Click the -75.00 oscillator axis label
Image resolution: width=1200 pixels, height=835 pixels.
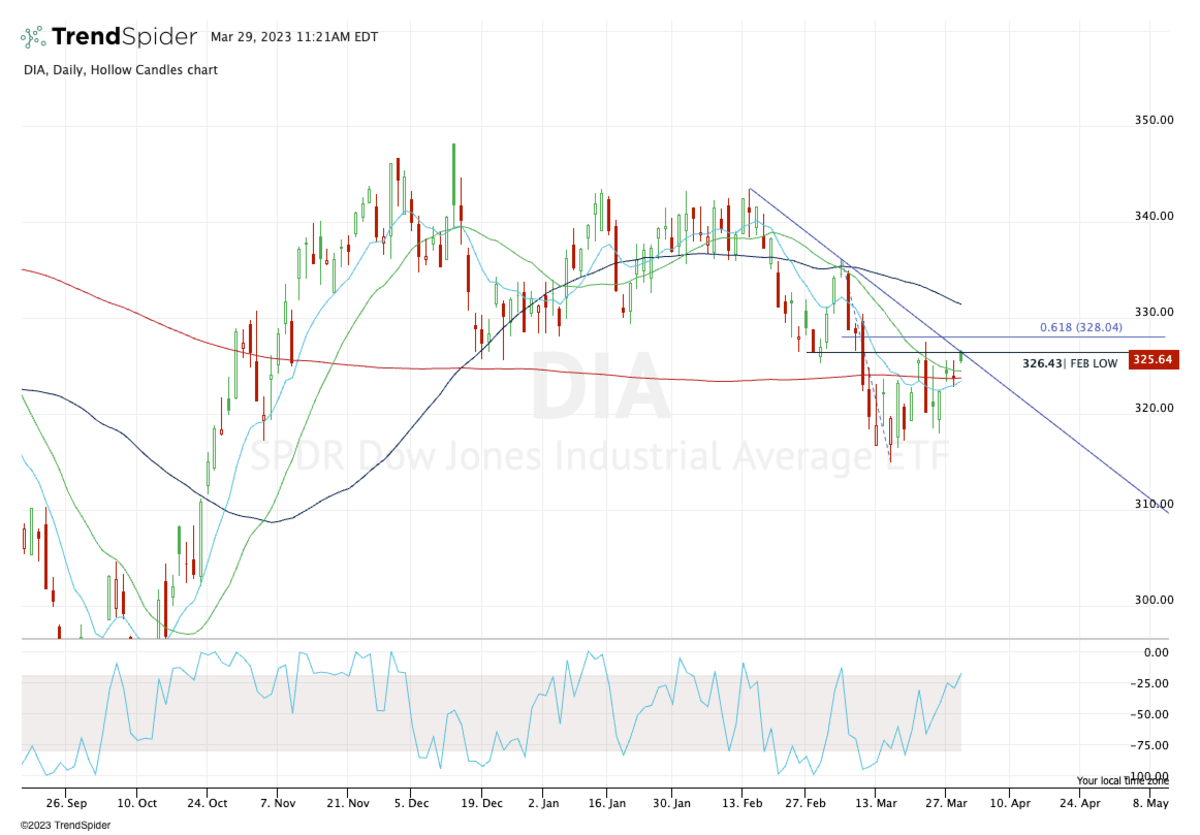click(1152, 745)
